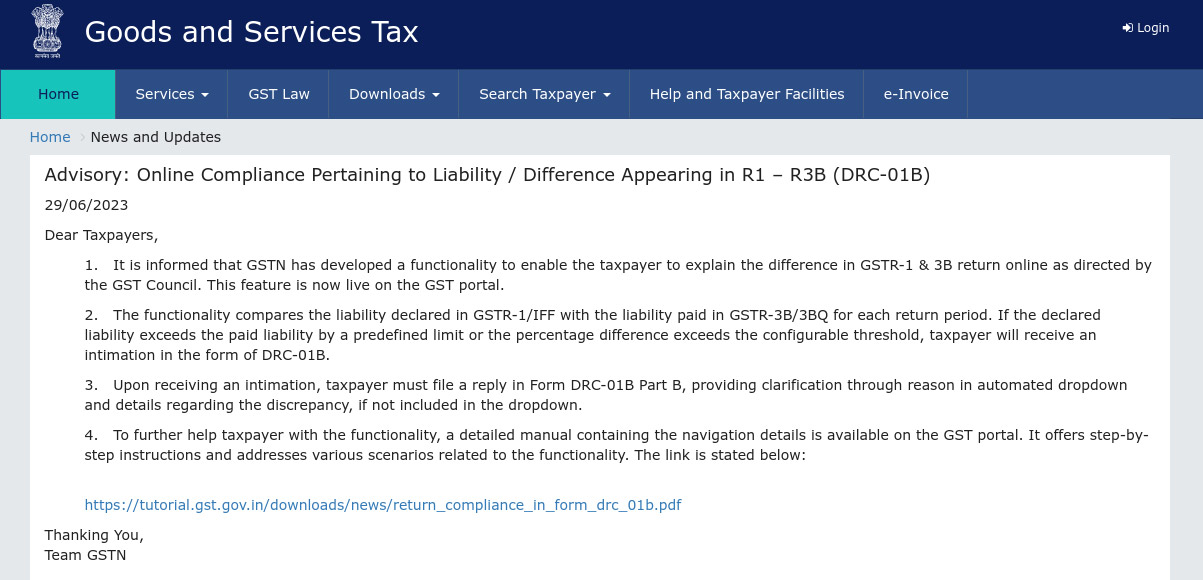Click the Home breadcrumb link
Screen dimensions: 1203x580
pyautogui.click(x=50, y=137)
